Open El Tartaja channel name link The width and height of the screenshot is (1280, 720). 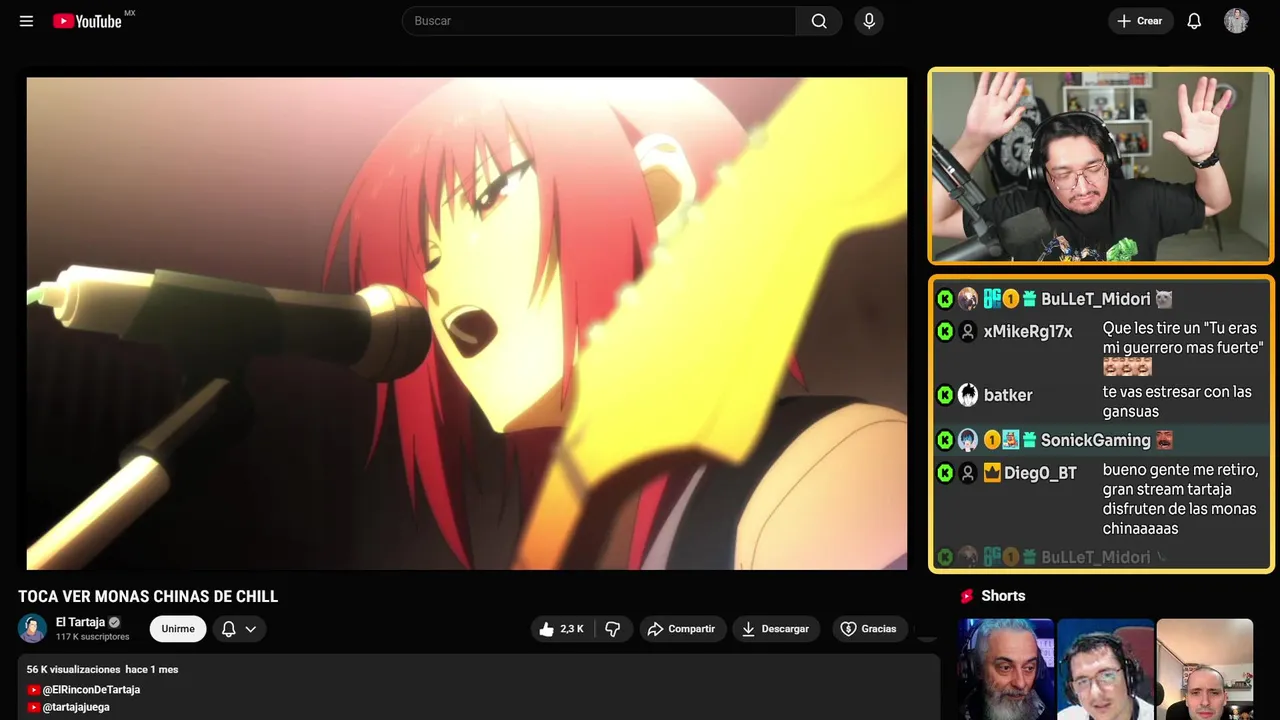coord(80,622)
